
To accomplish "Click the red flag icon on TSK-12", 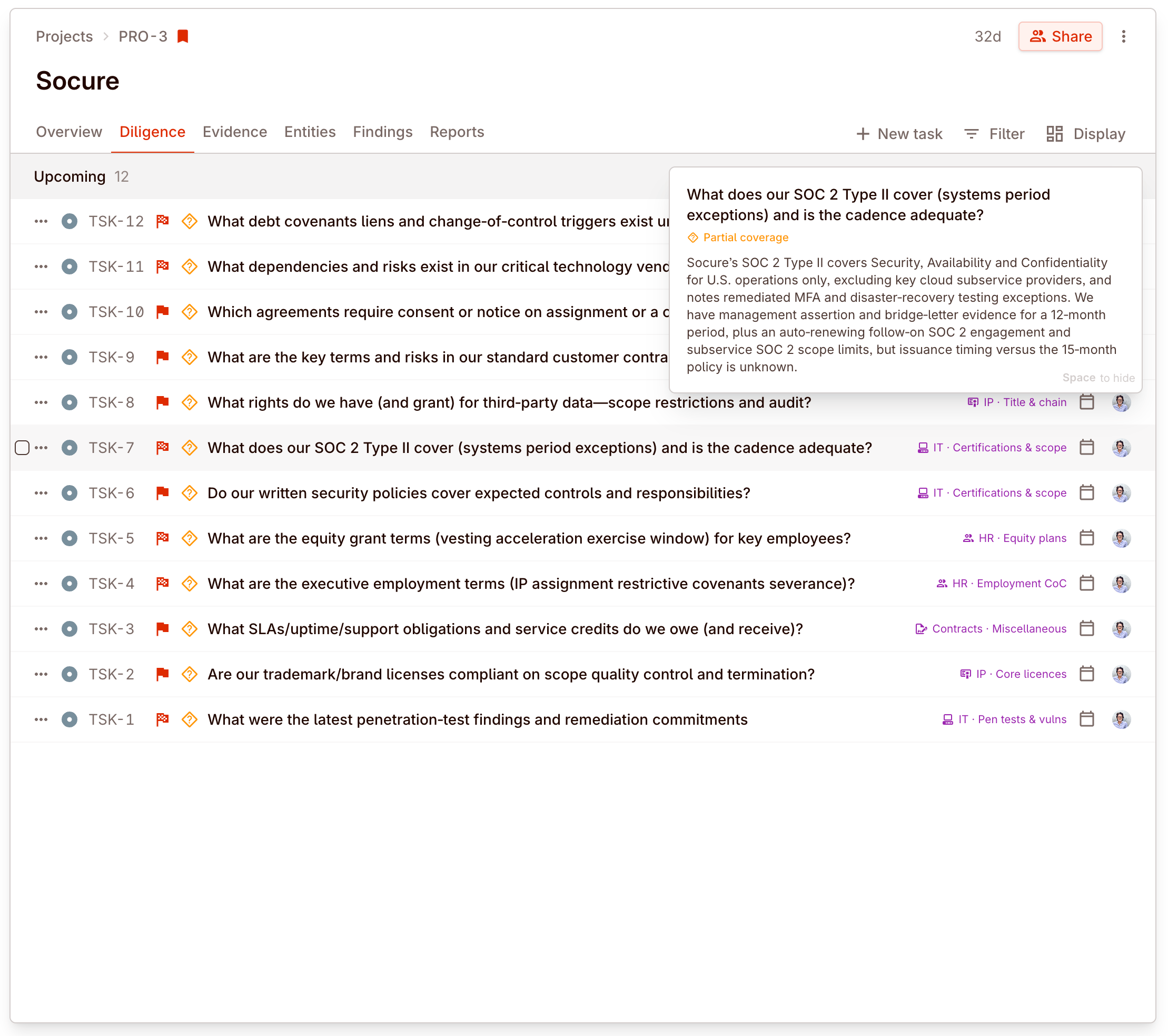I will 162,221.
